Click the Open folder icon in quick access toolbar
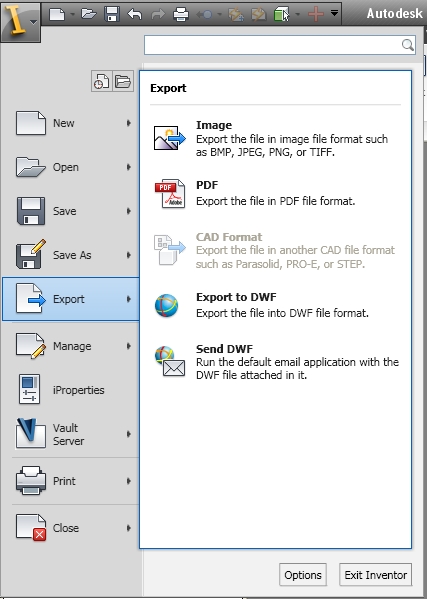Screen dimensions: 427x599 89,15
